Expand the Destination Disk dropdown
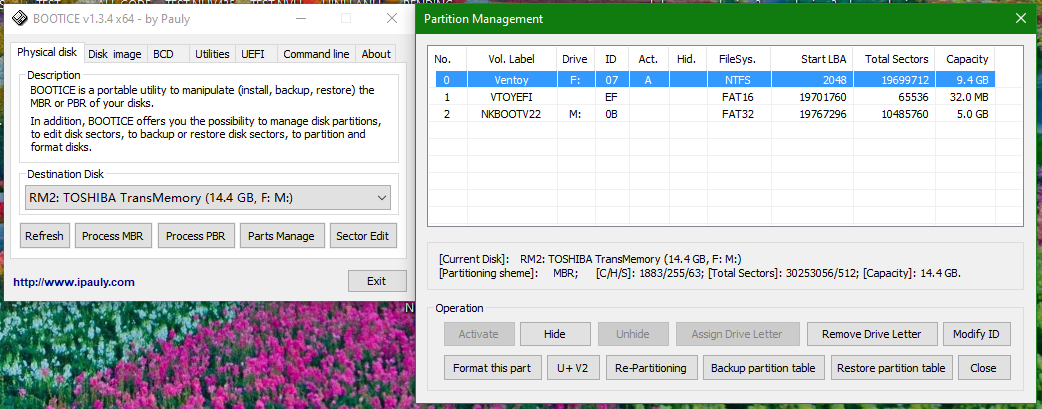The height and width of the screenshot is (409, 1042). (208, 198)
